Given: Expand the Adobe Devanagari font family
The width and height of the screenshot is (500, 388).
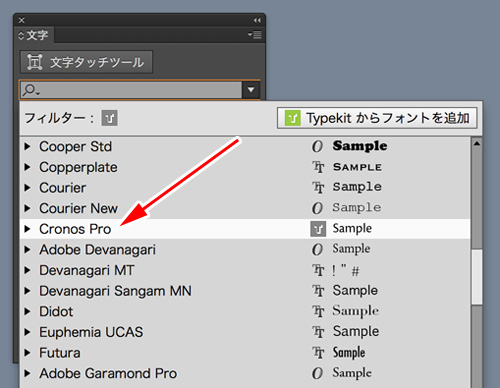Looking at the screenshot, I should point(28,250).
